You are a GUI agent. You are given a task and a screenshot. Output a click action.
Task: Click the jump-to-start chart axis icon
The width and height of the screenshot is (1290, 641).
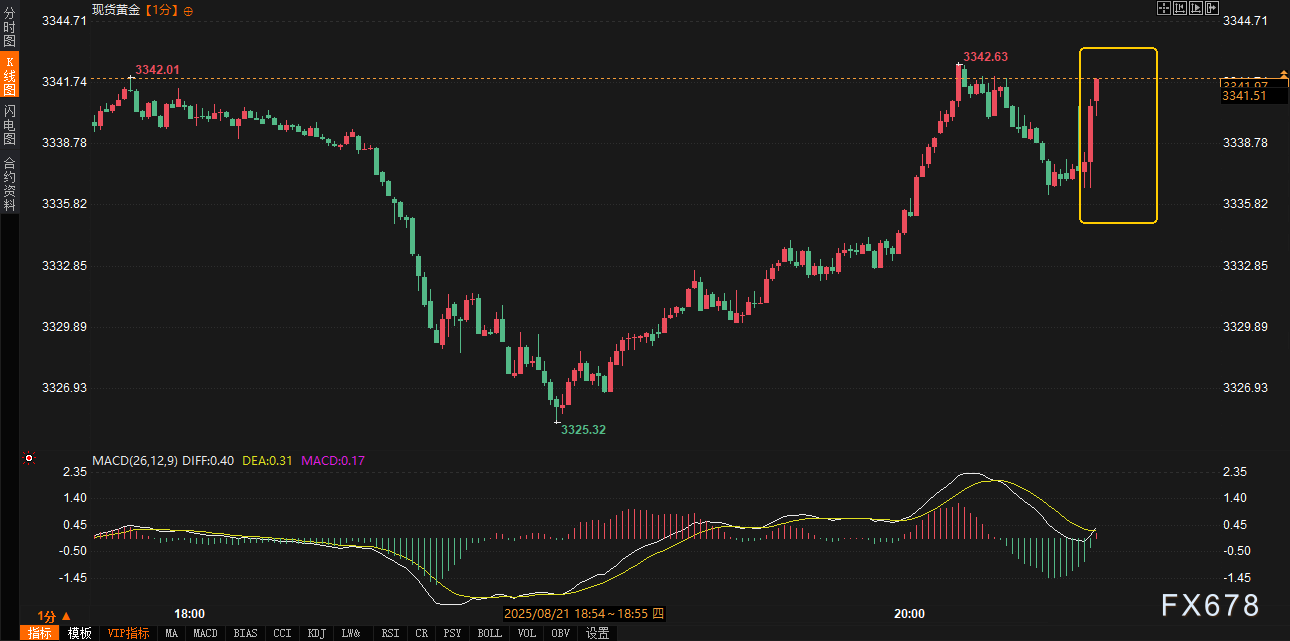(x=1180, y=8)
